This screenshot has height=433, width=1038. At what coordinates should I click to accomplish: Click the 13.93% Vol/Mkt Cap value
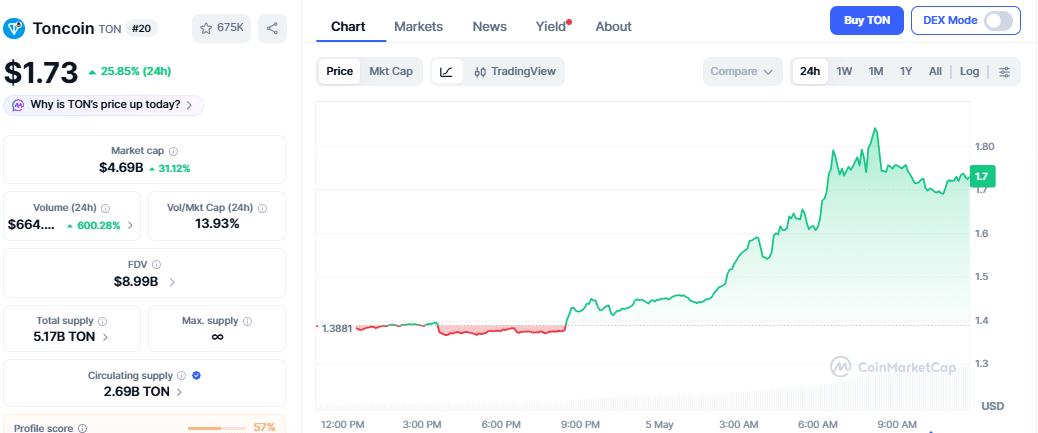217,224
